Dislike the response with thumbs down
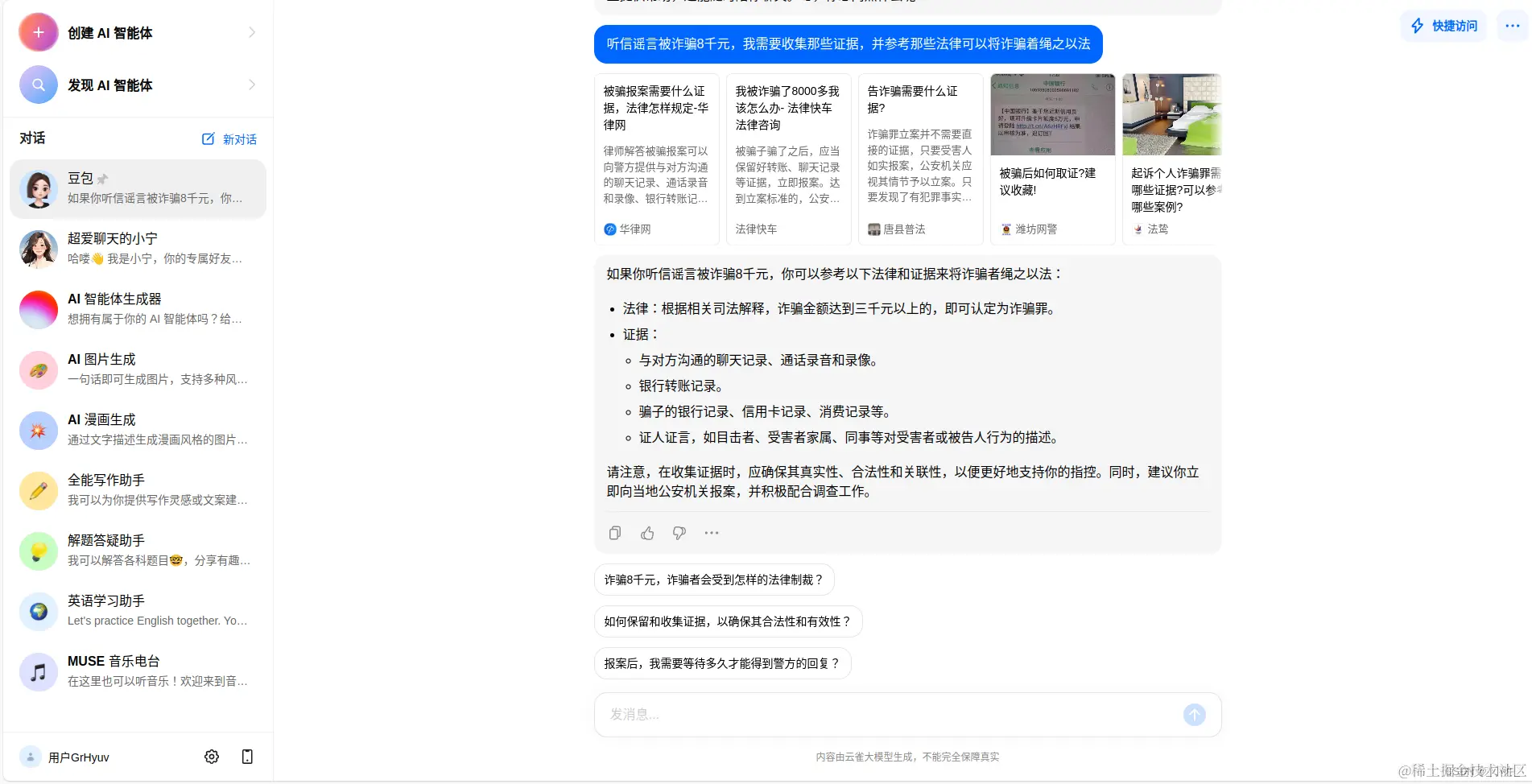 coord(679,532)
